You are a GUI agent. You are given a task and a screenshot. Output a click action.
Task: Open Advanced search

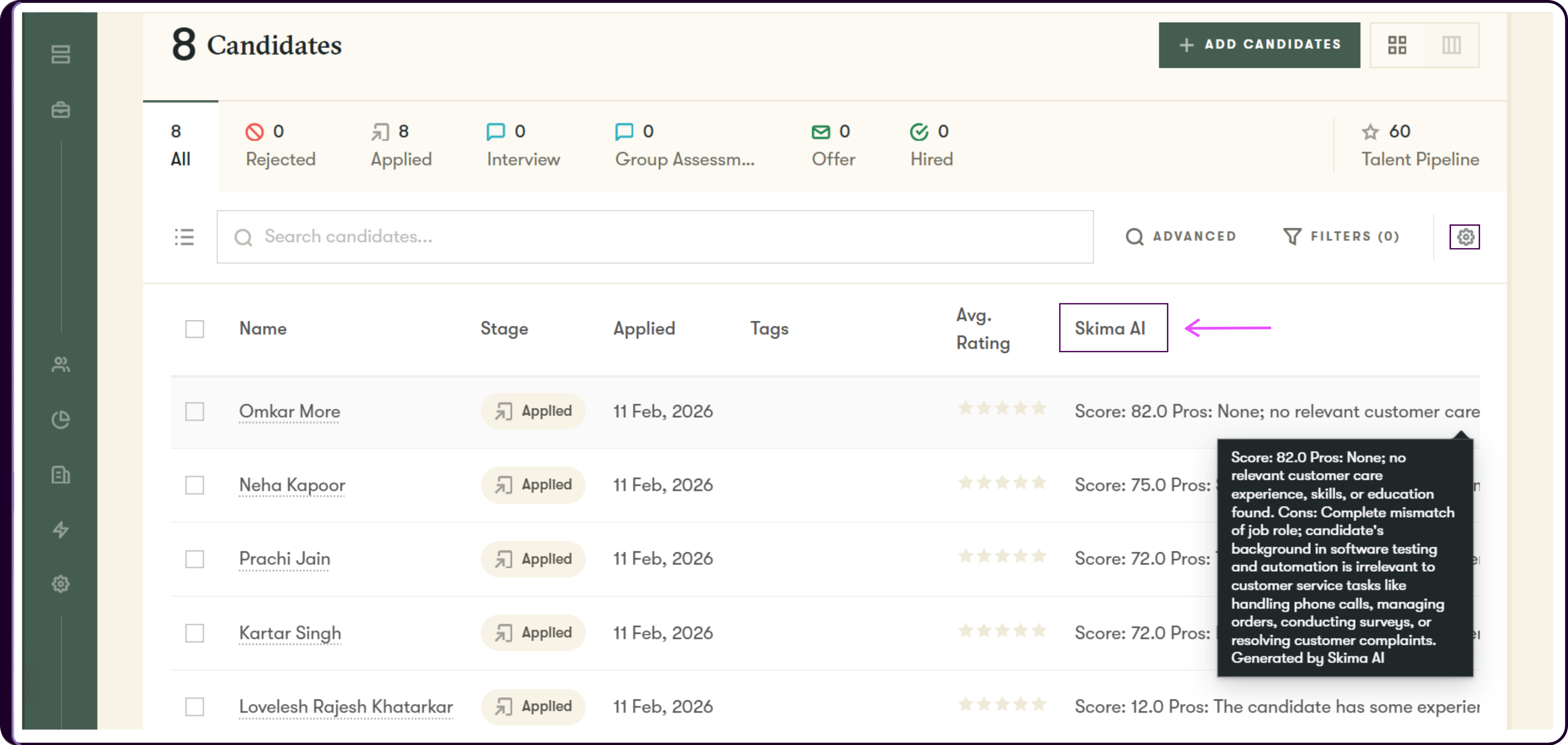[1181, 237]
